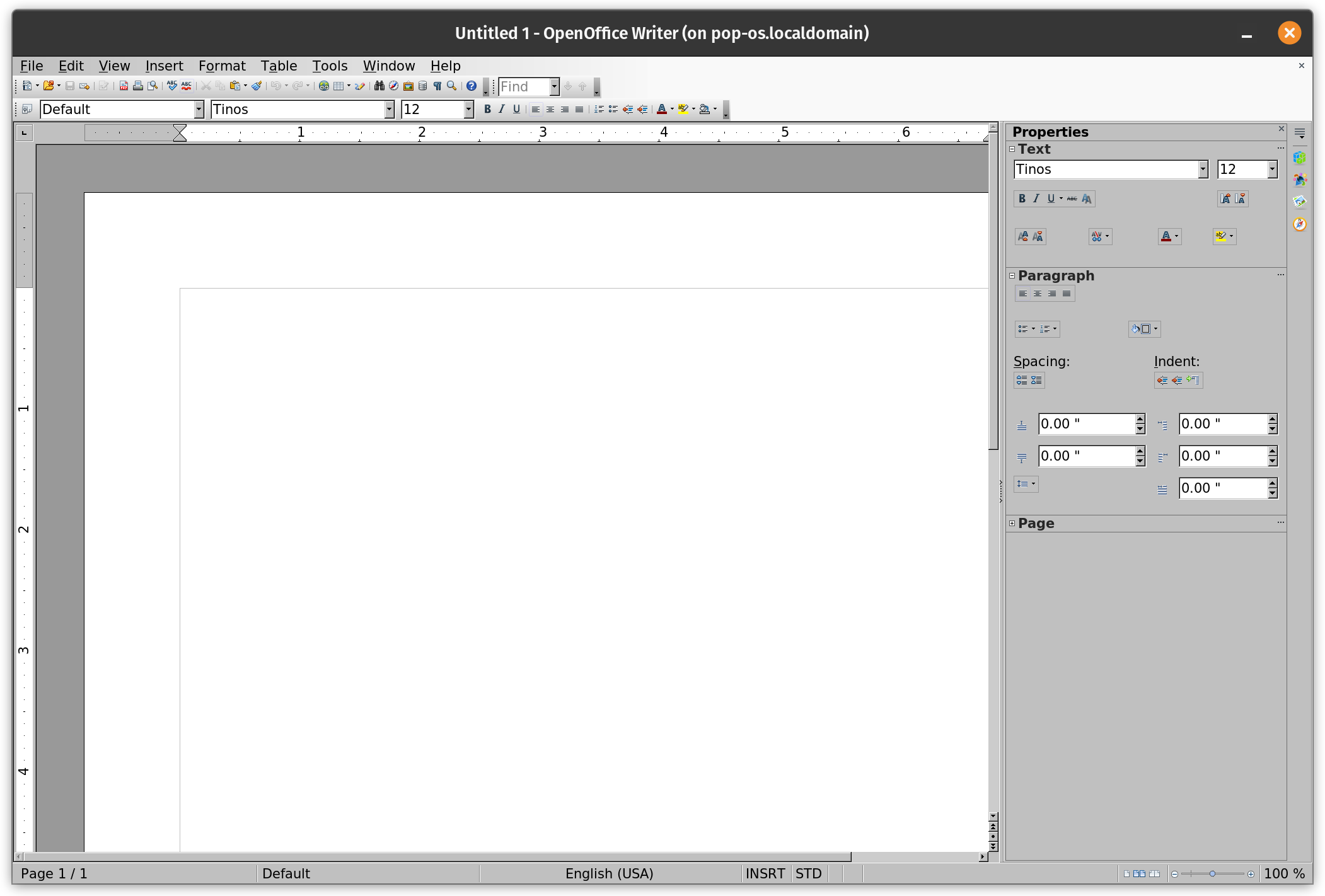
Task: Click the Underline formatting icon
Action: pyautogui.click(x=517, y=109)
